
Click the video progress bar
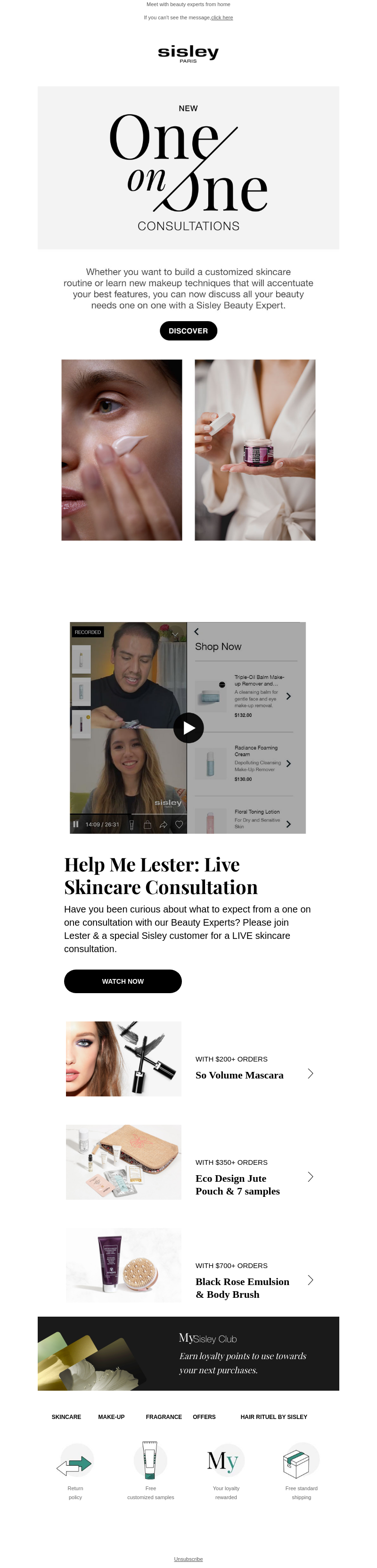(128, 814)
